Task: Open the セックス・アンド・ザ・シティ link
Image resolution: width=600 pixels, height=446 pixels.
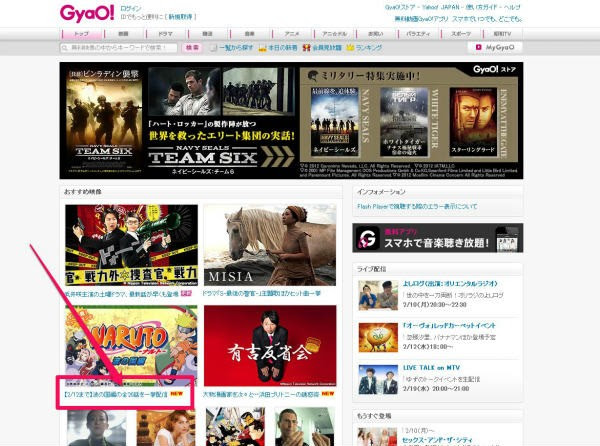Action: point(437,440)
